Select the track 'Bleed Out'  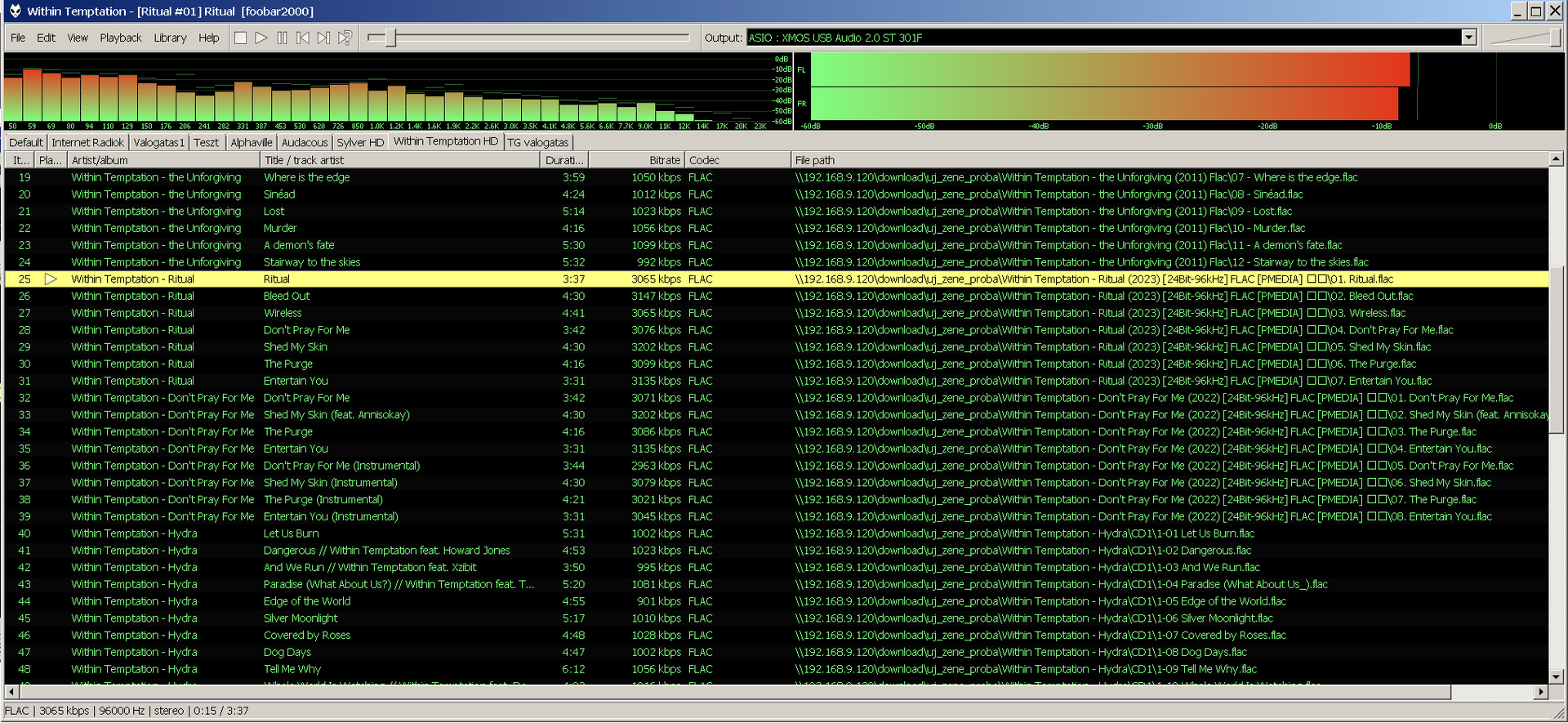pos(777,297)
